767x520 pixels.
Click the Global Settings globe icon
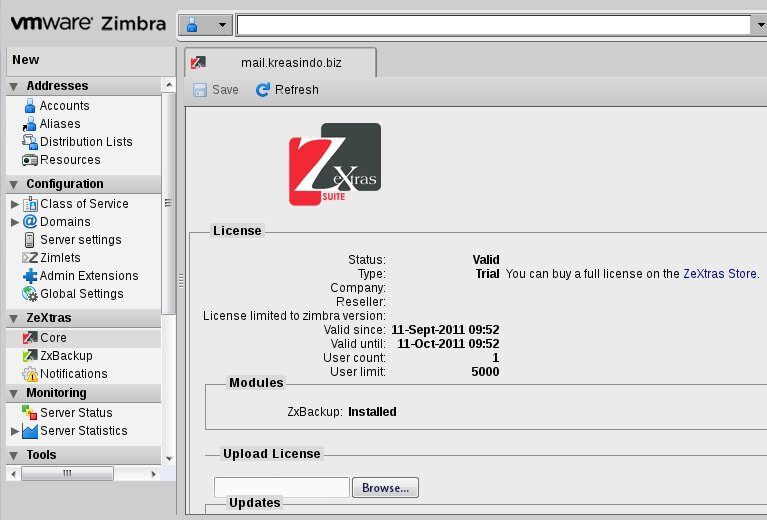click(x=30, y=294)
